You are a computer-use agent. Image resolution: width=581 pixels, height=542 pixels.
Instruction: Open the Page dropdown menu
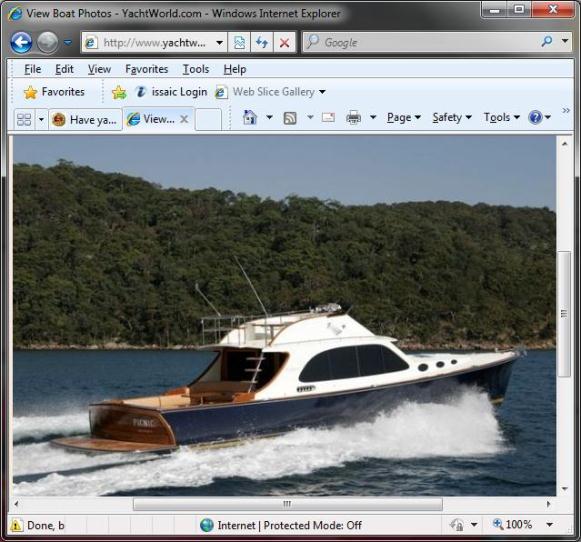(x=404, y=117)
